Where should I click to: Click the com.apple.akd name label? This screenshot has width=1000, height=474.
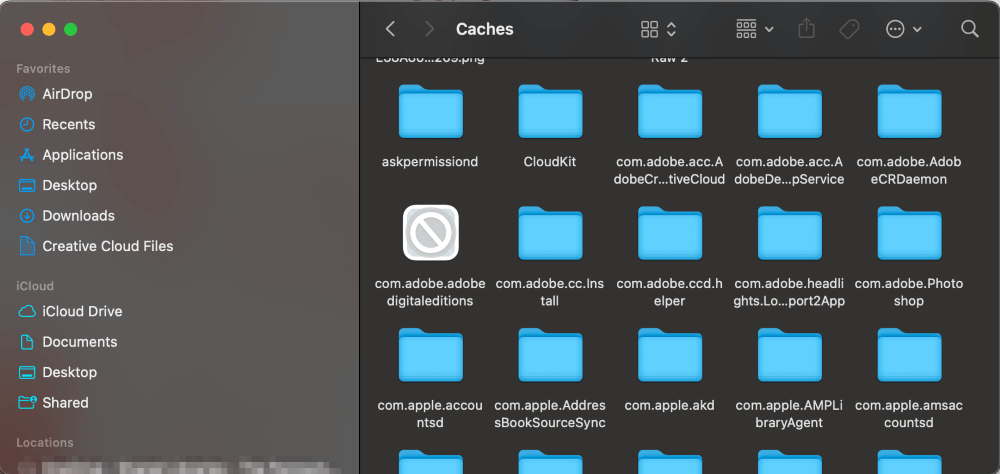(x=670, y=406)
